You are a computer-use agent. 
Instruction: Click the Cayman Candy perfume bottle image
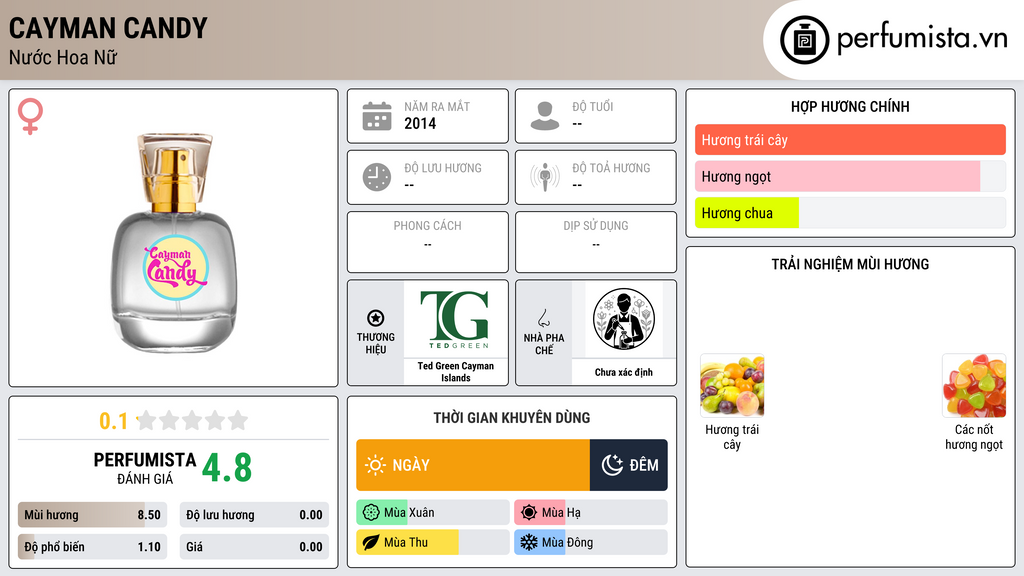pos(174,243)
